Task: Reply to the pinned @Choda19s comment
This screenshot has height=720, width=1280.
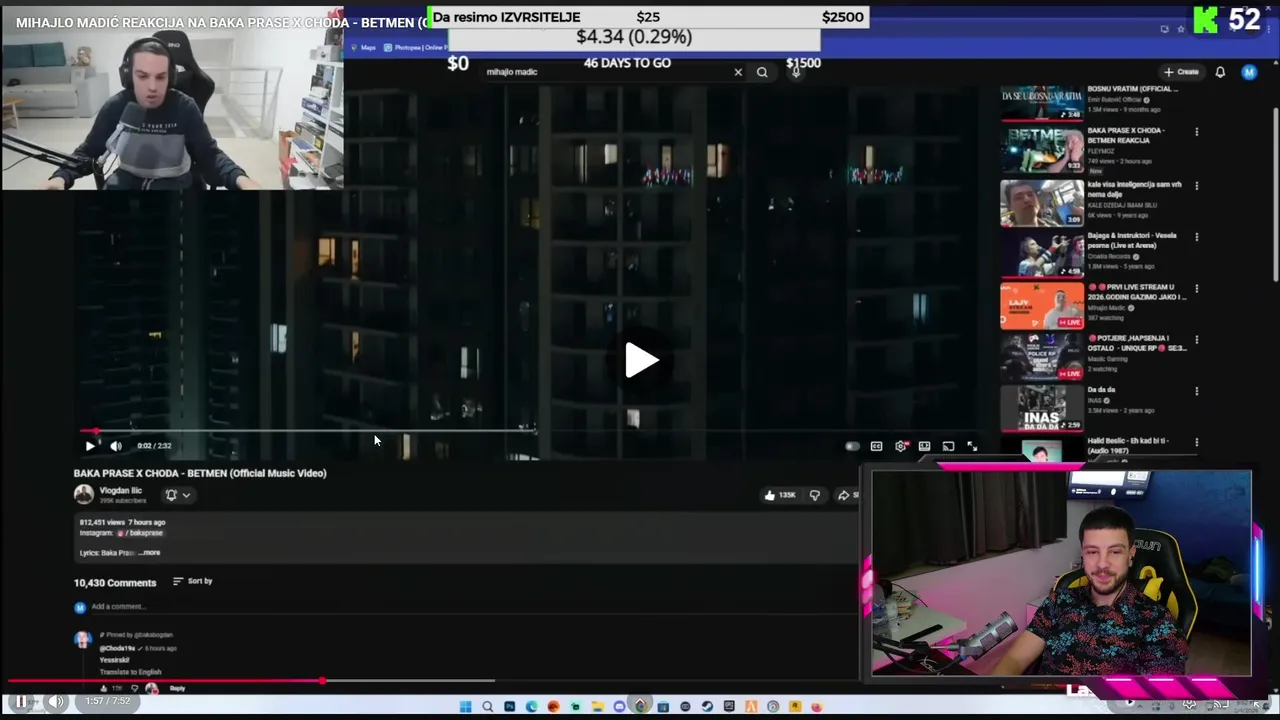Action: pos(177,688)
